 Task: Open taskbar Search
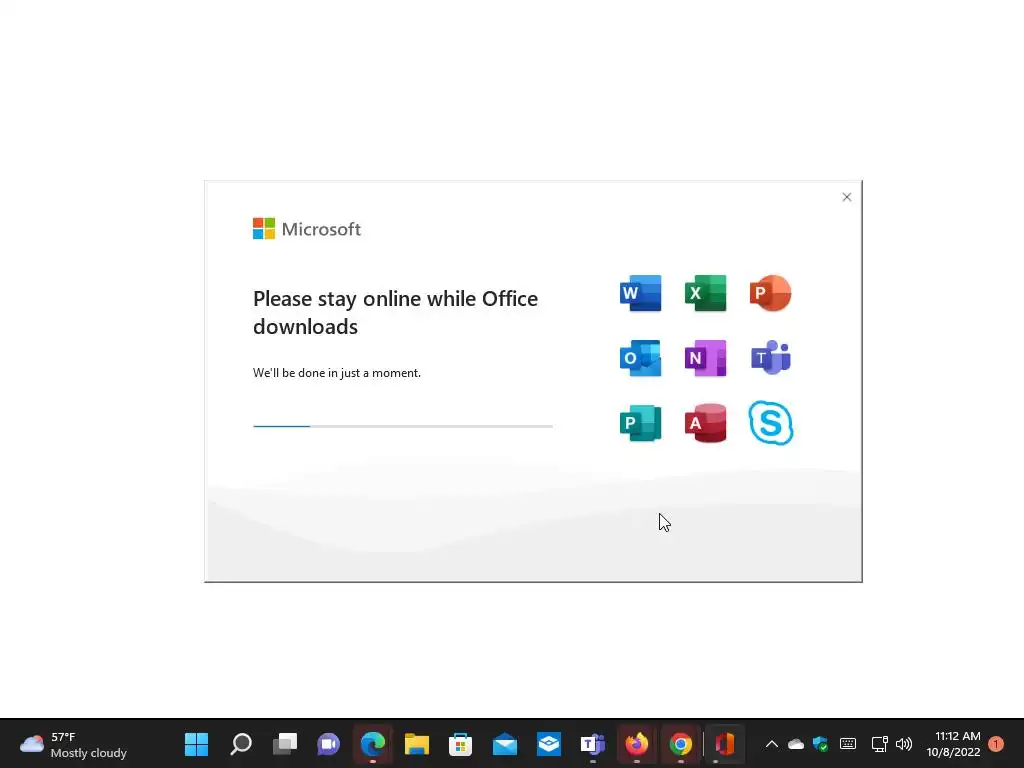pos(241,744)
